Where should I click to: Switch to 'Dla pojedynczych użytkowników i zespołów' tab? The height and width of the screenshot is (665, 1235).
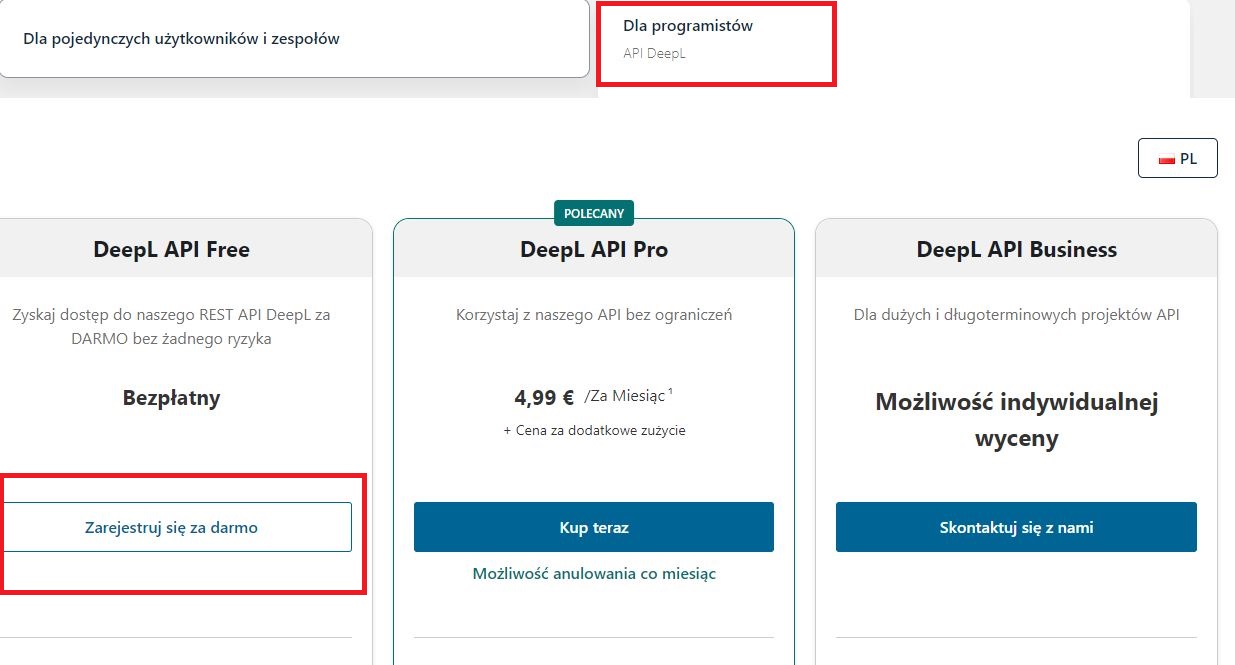294,39
